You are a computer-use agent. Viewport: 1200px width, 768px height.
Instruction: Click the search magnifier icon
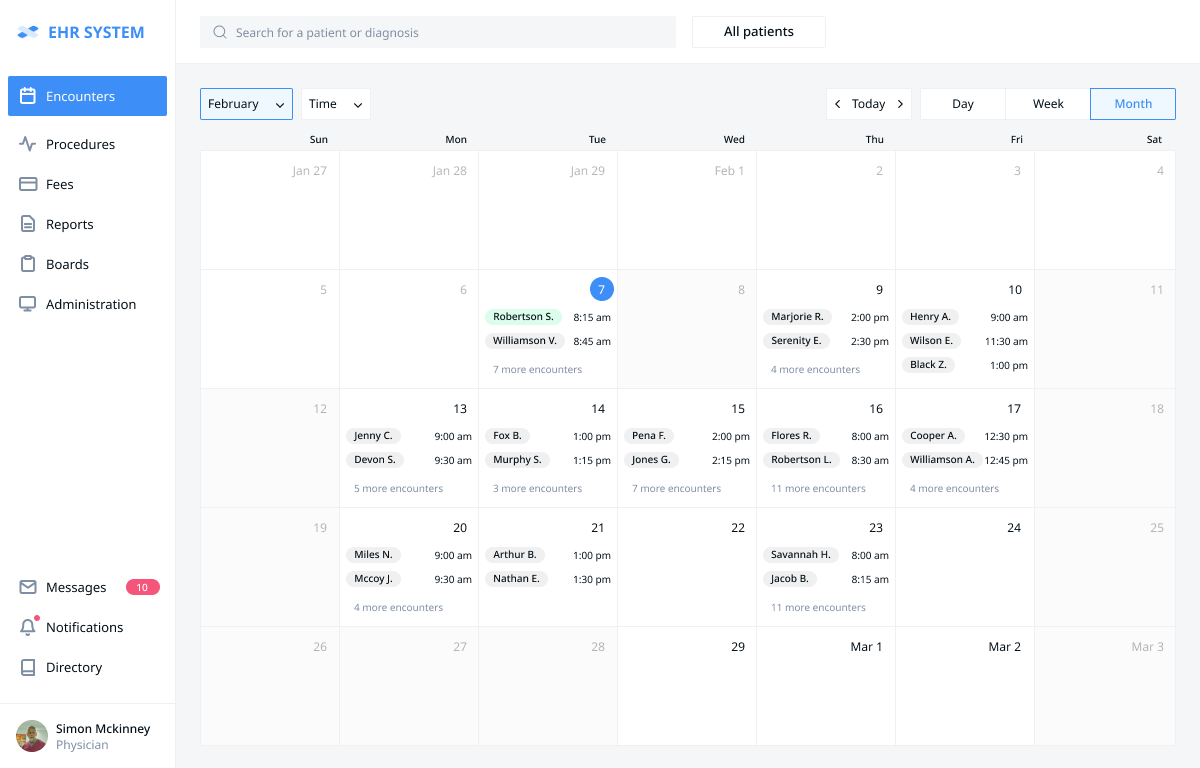[220, 32]
